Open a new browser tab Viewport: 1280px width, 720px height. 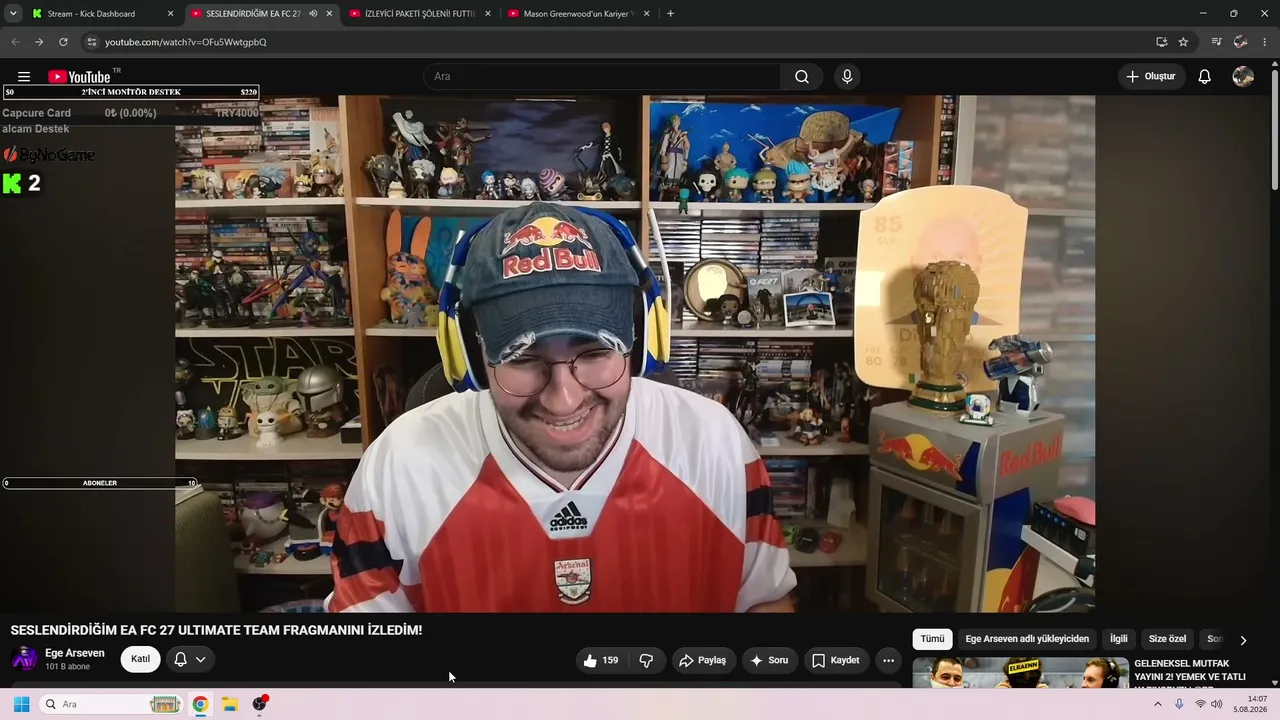tap(670, 14)
